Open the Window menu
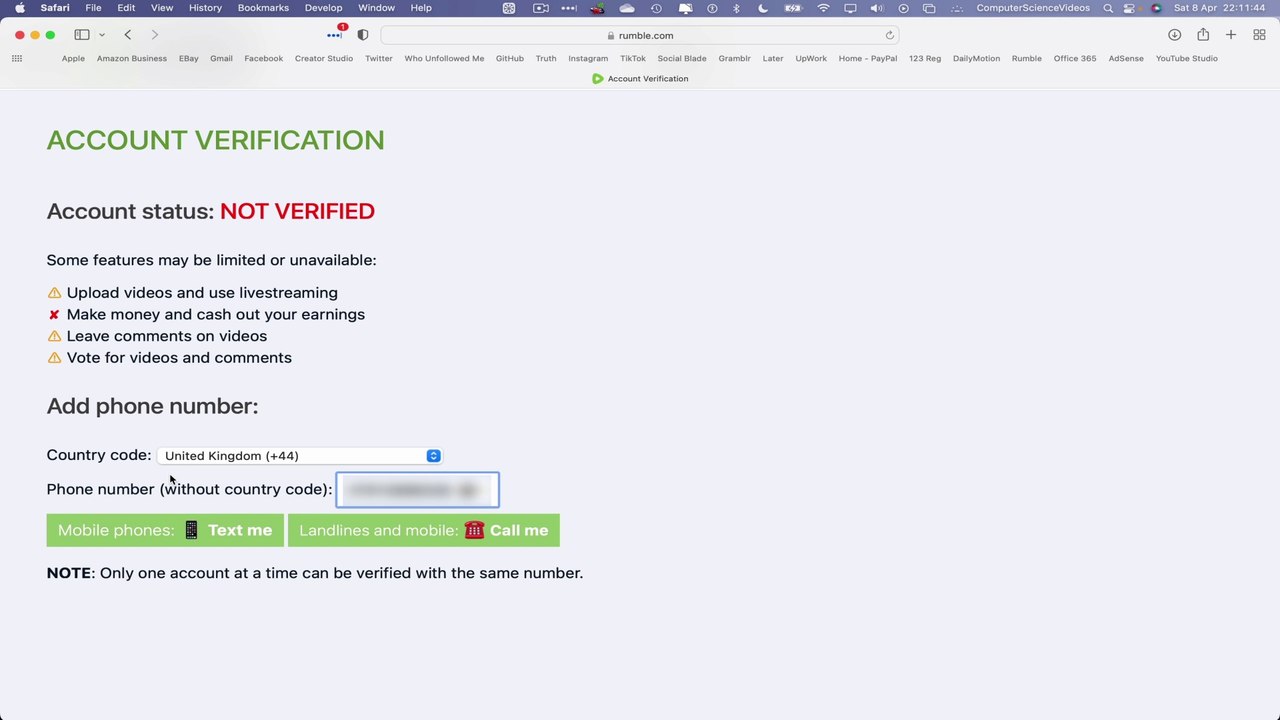 376,8
